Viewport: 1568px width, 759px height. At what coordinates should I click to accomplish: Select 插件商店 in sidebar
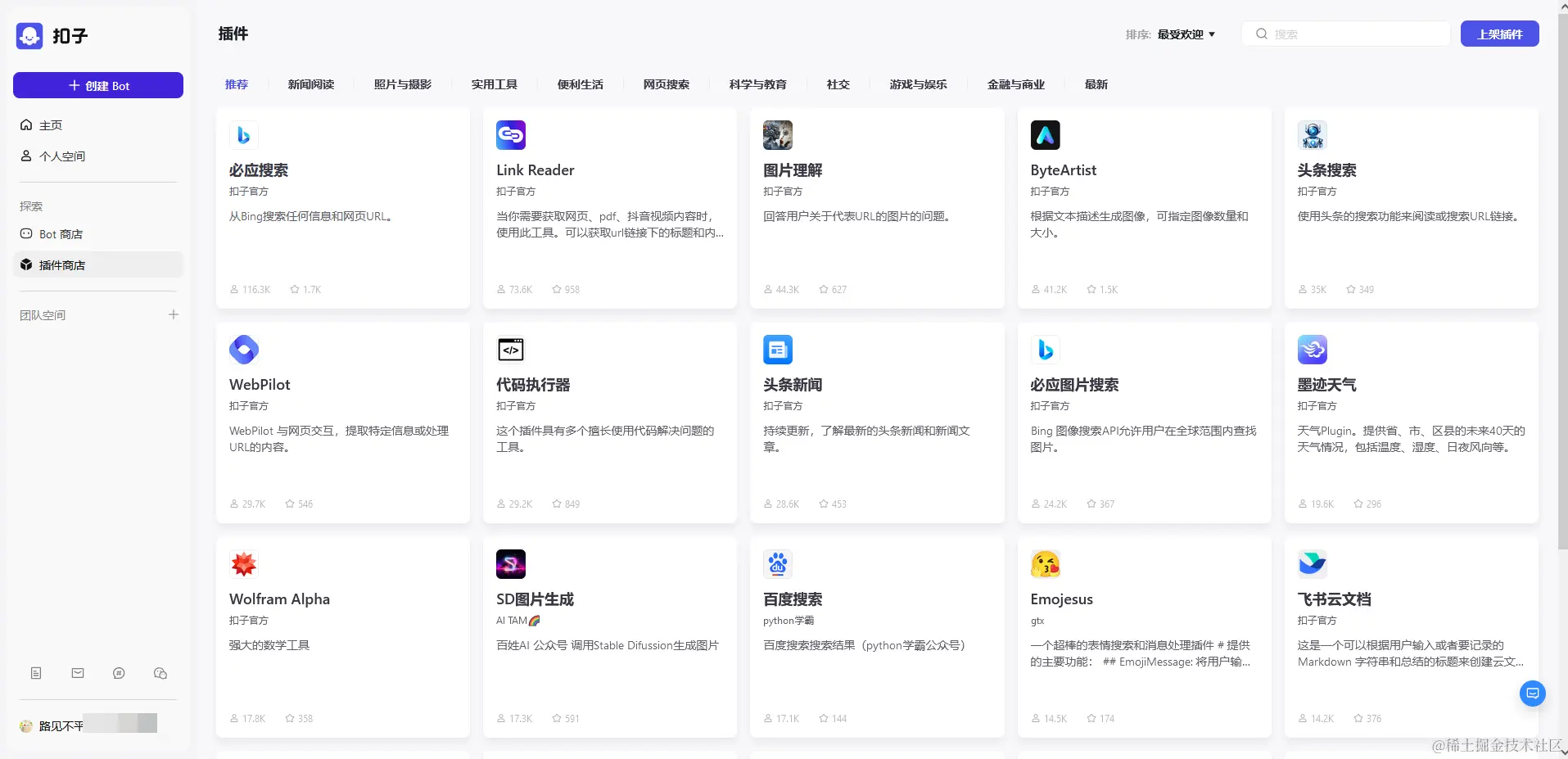click(98, 265)
